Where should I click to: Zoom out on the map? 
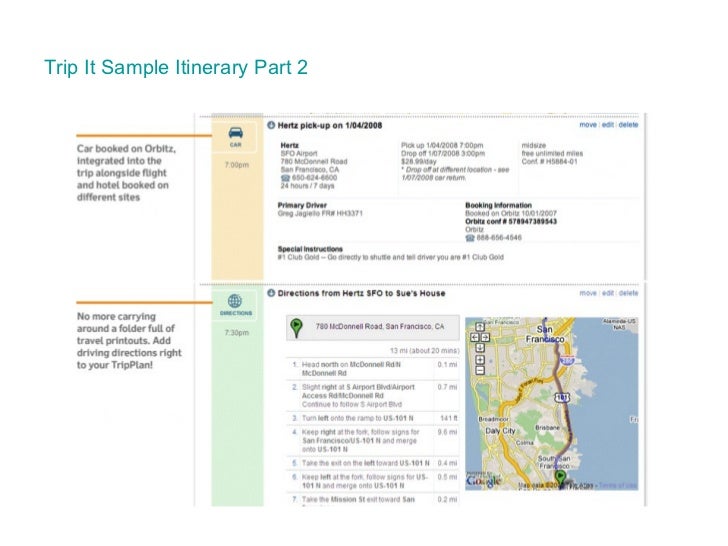(480, 370)
